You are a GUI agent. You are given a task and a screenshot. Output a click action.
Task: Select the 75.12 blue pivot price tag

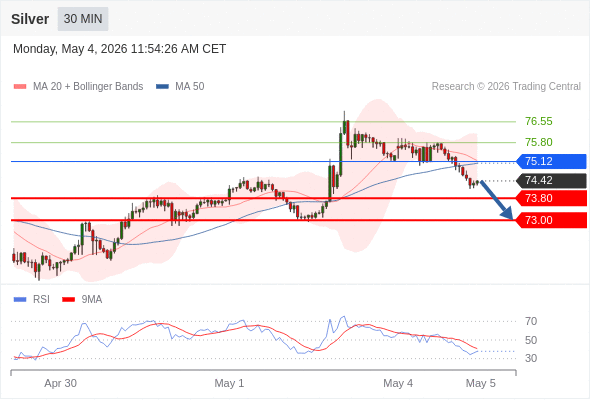(551, 161)
